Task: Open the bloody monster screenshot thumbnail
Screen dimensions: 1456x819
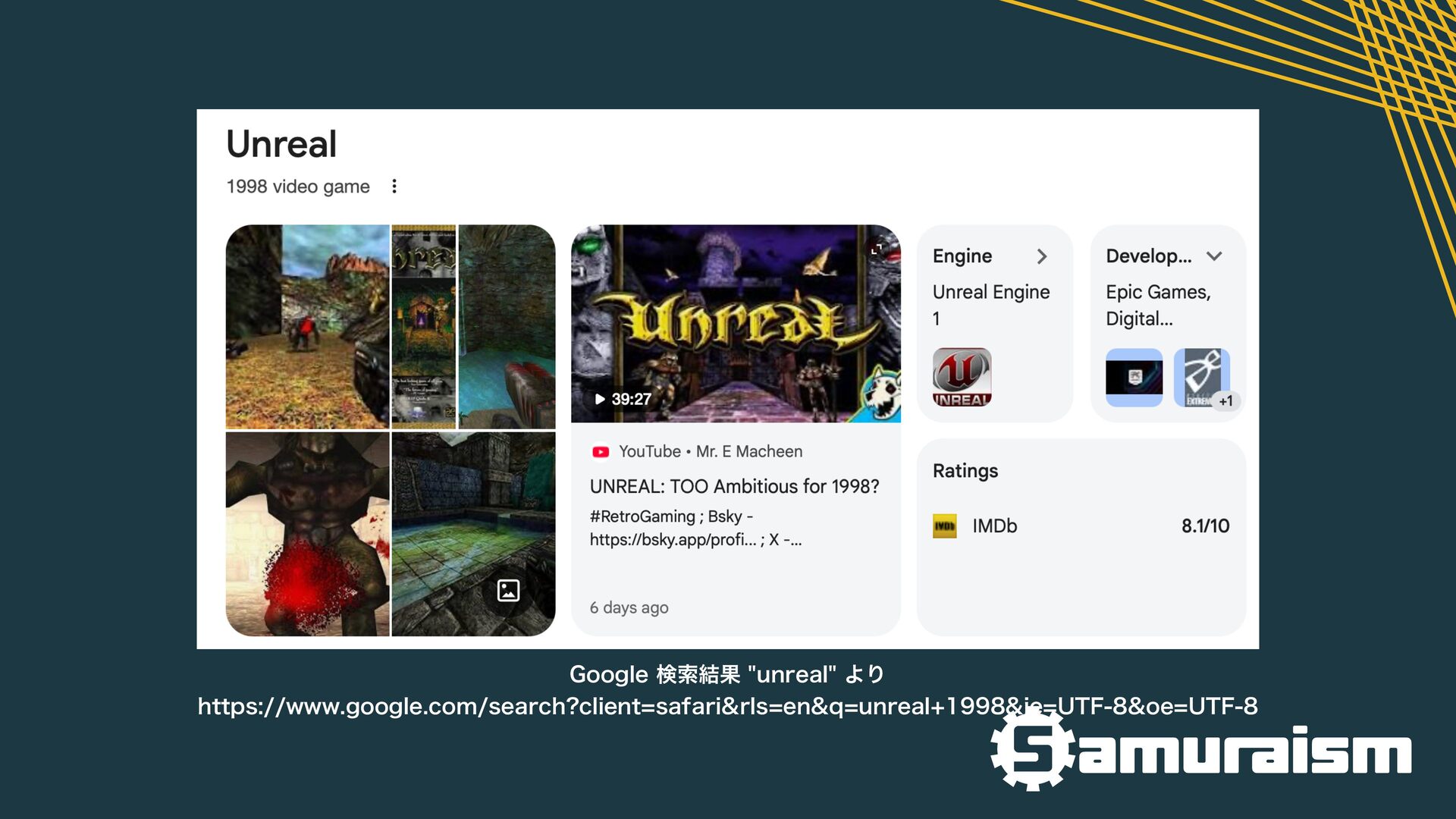Action: [308, 534]
